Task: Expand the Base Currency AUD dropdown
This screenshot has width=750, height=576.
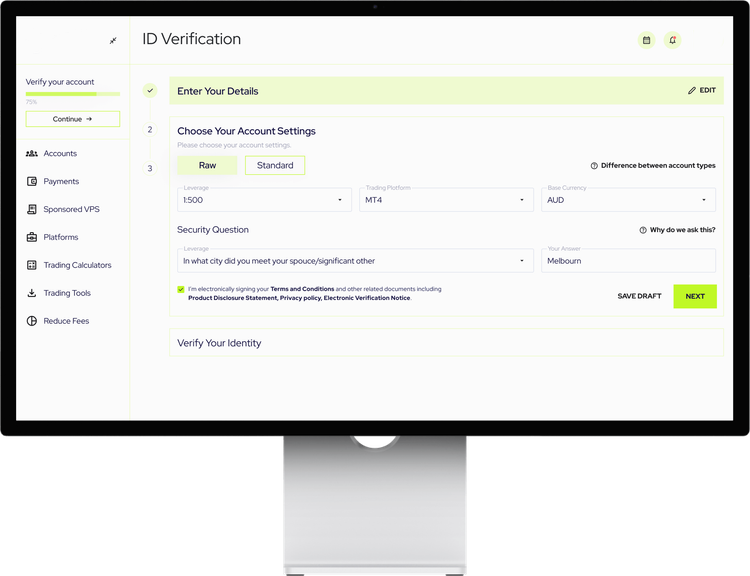Action: [628, 200]
